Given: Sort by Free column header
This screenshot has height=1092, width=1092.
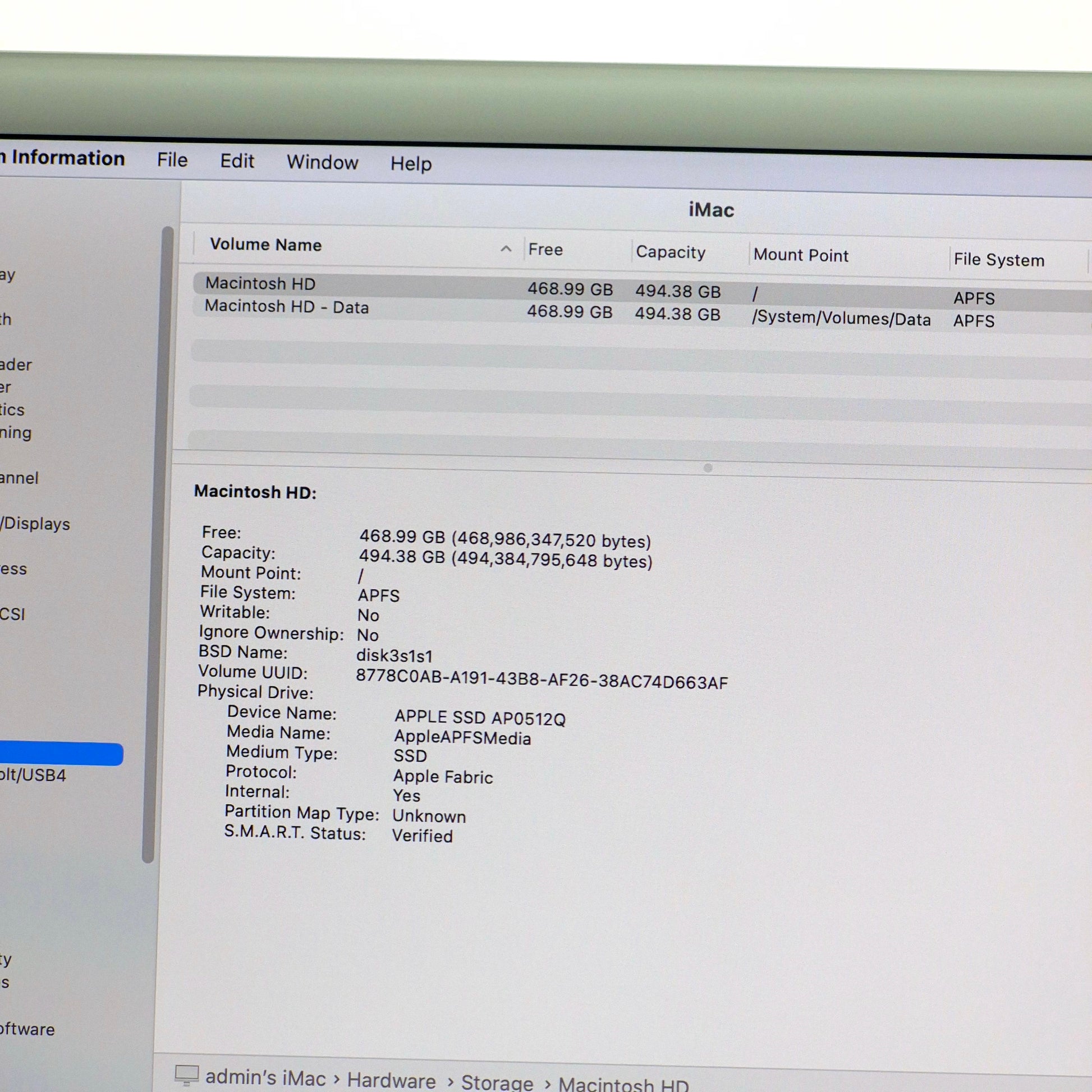Looking at the screenshot, I should [545, 250].
